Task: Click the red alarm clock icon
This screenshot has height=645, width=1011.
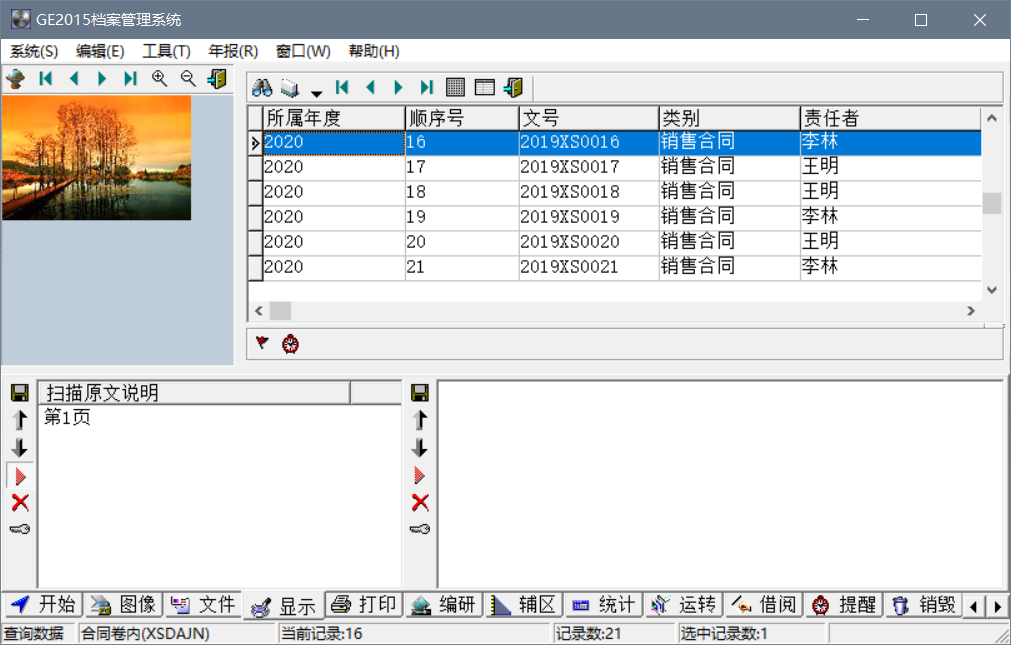Action: [x=291, y=344]
